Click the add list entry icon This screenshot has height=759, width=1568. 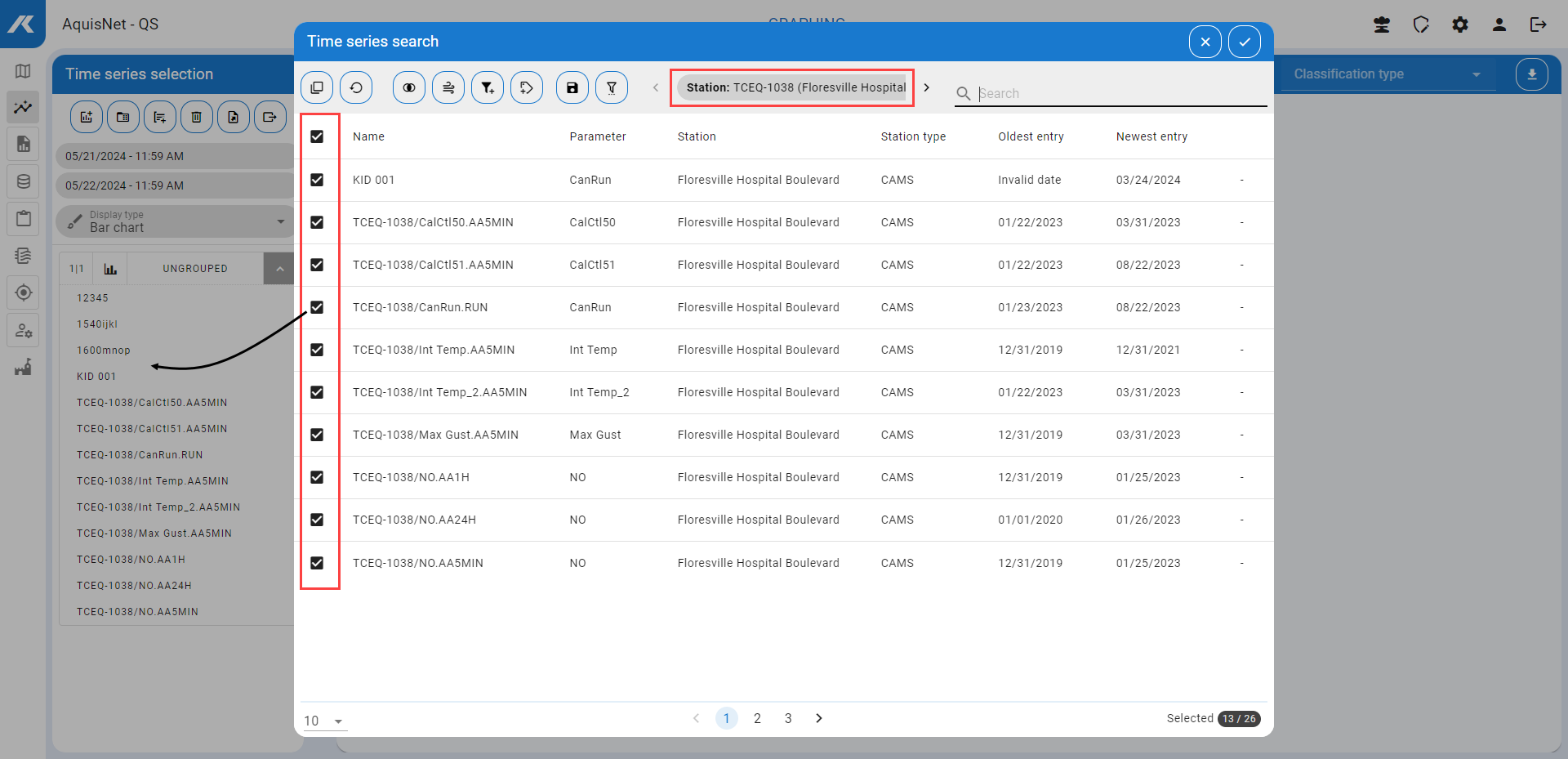[160, 117]
